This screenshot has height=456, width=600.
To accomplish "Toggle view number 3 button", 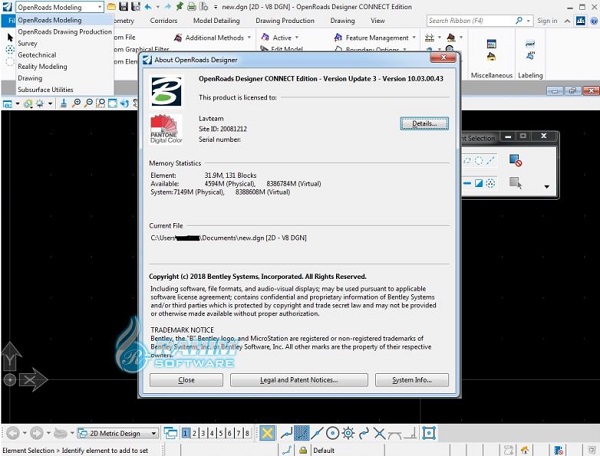I will pos(203,433).
